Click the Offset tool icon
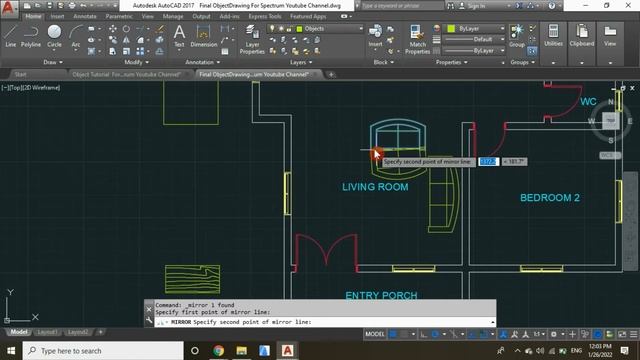Screen dimensions: 640x360 pos(160,51)
